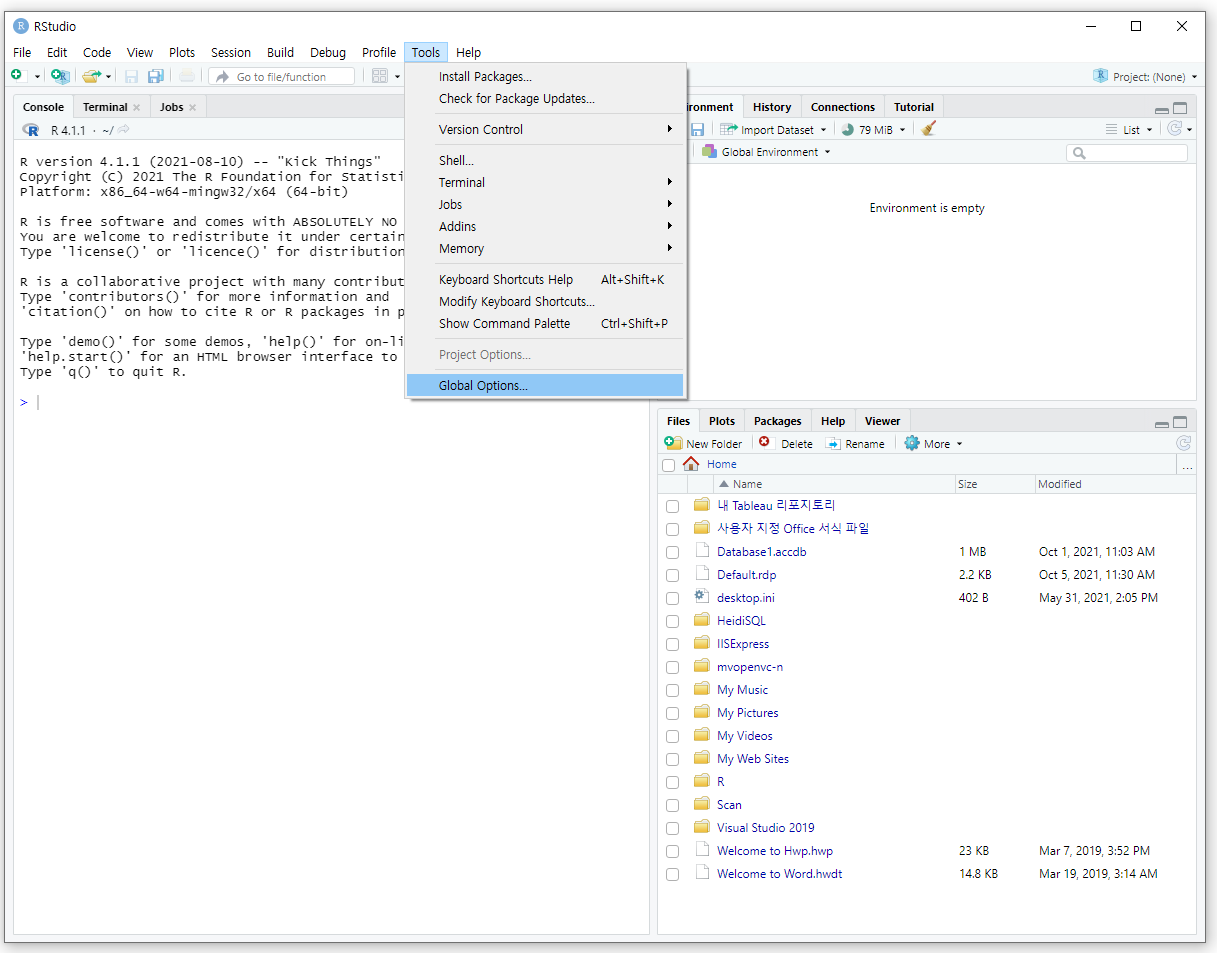
Task: Open the Global Environment dropdown
Action: click(766, 152)
